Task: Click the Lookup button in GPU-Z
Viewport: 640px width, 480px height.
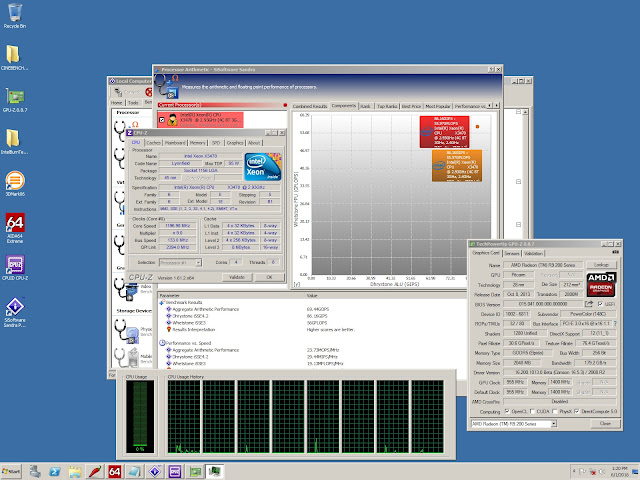Action: (601, 265)
